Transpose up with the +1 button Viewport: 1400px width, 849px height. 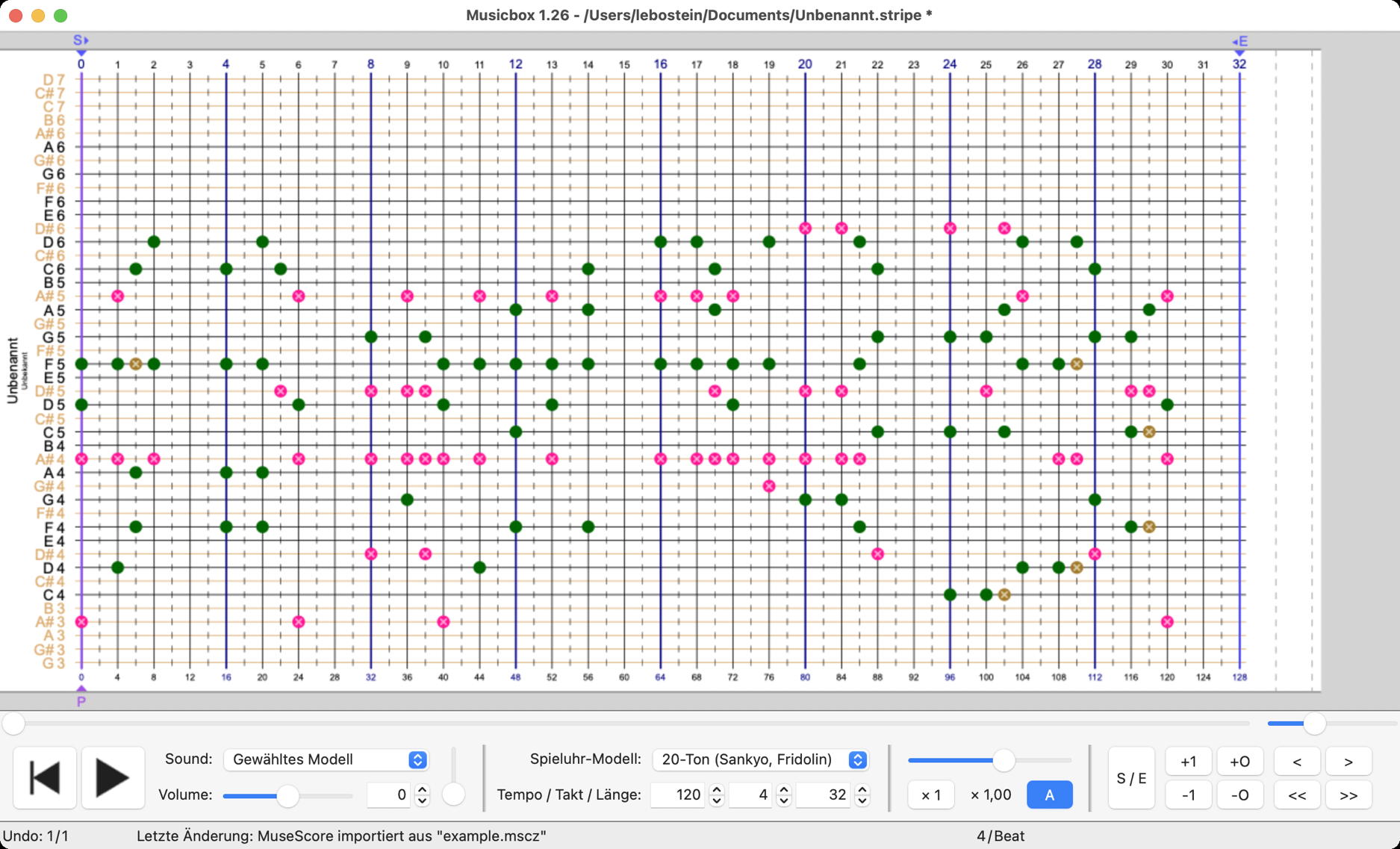1188,762
